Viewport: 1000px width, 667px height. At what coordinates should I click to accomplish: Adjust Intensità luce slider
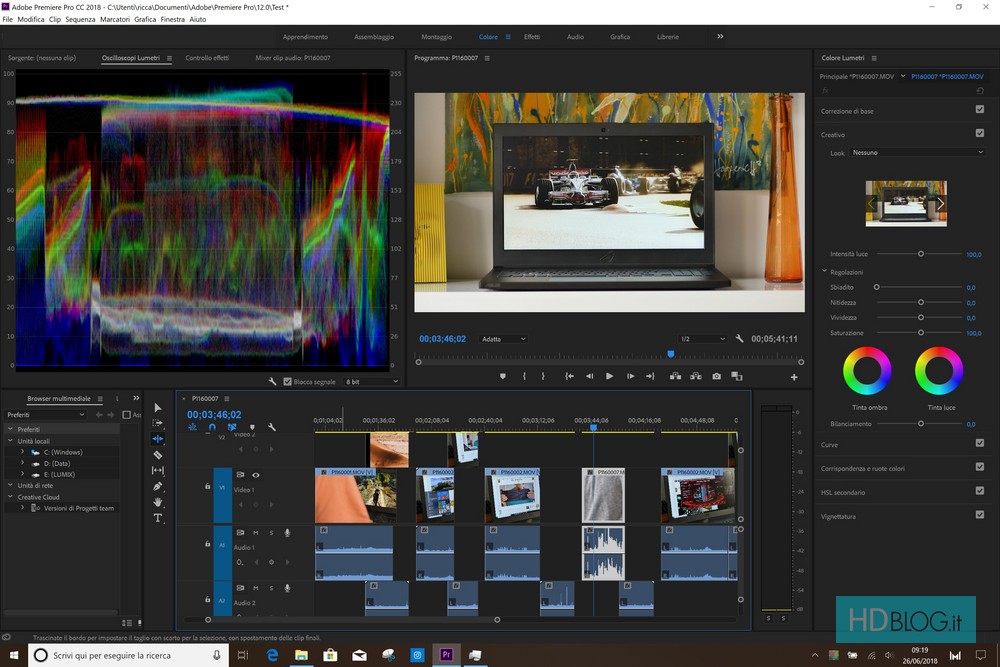tap(920, 254)
